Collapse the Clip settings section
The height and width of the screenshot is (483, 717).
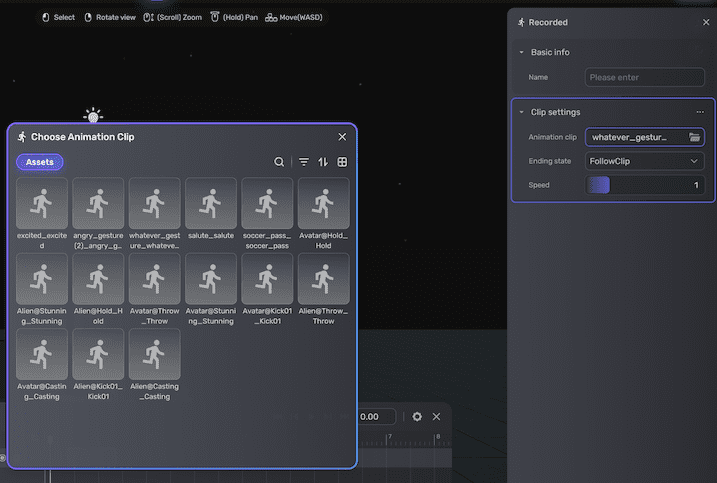[x=521, y=112]
